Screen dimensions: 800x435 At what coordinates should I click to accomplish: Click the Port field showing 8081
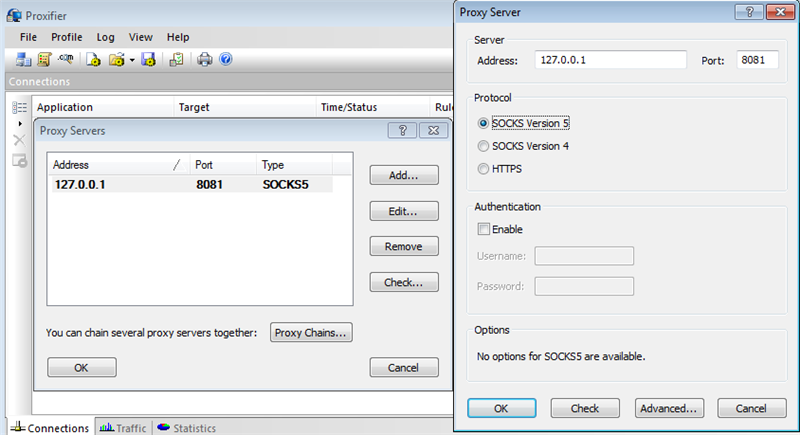757,60
